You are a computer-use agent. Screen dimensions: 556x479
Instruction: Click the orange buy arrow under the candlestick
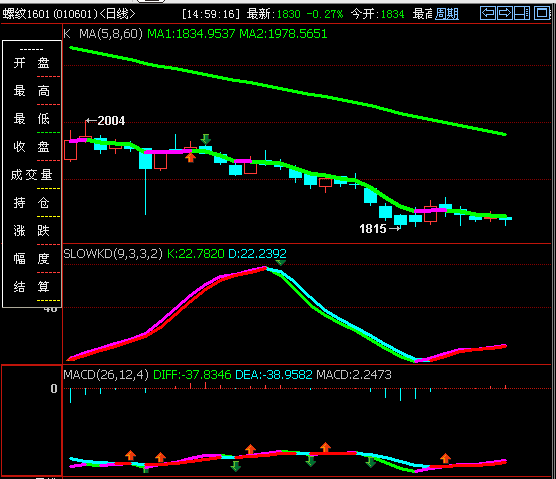pyautogui.click(x=190, y=157)
